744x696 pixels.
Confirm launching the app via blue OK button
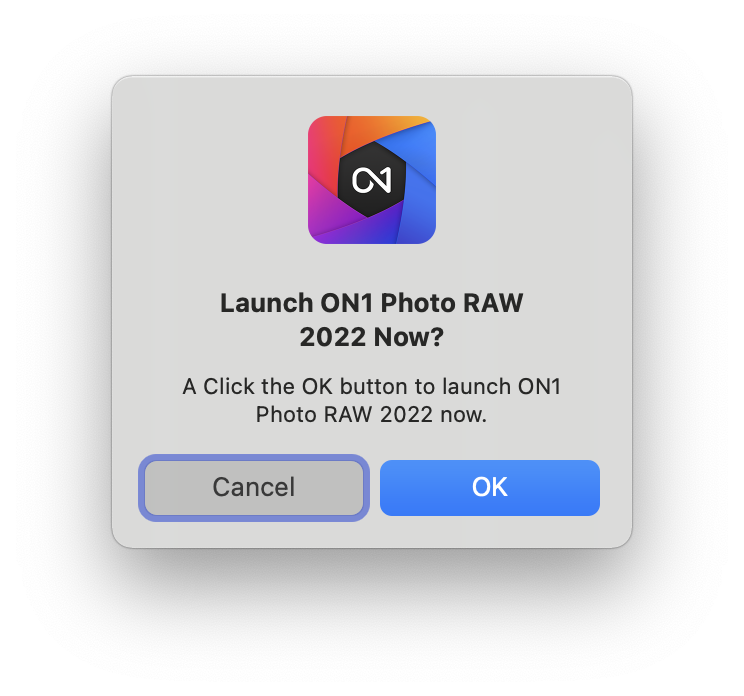point(490,487)
